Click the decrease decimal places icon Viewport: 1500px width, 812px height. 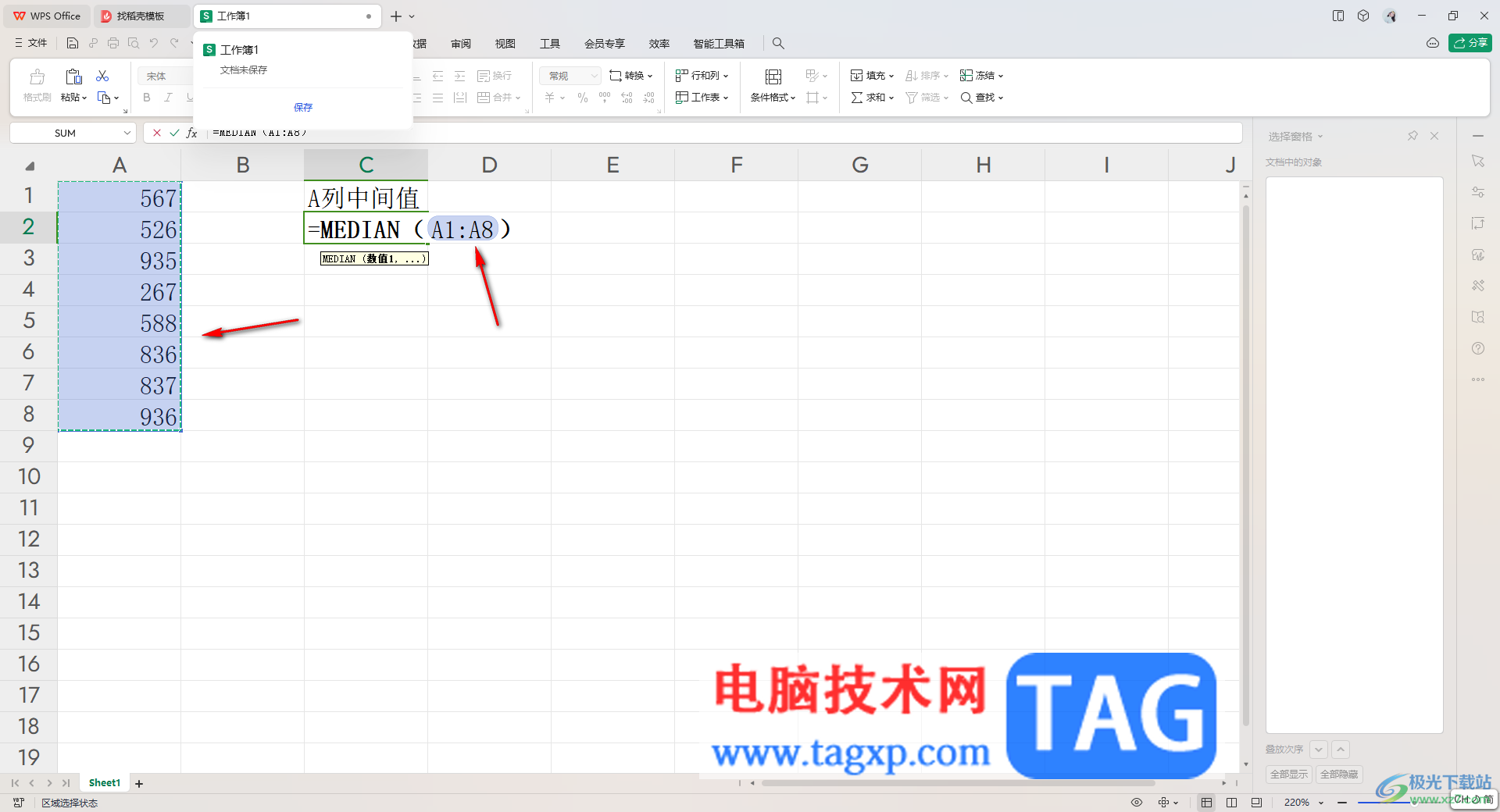[x=648, y=98]
